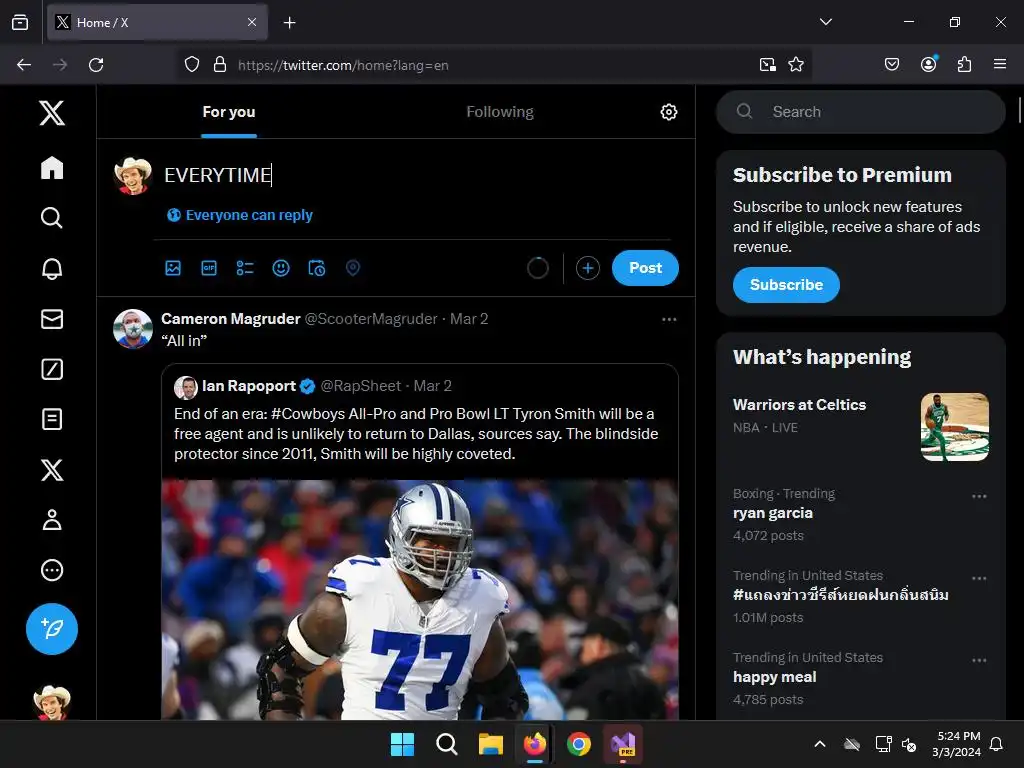
Task: Open Messages envelope in sidebar
Action: tap(52, 319)
